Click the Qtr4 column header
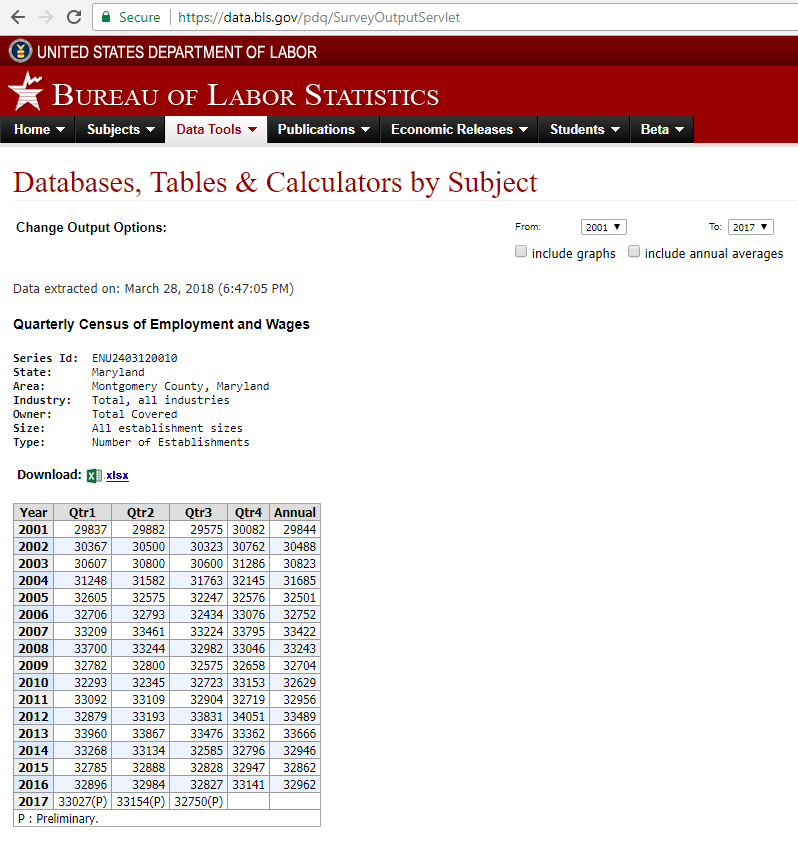 (x=248, y=512)
